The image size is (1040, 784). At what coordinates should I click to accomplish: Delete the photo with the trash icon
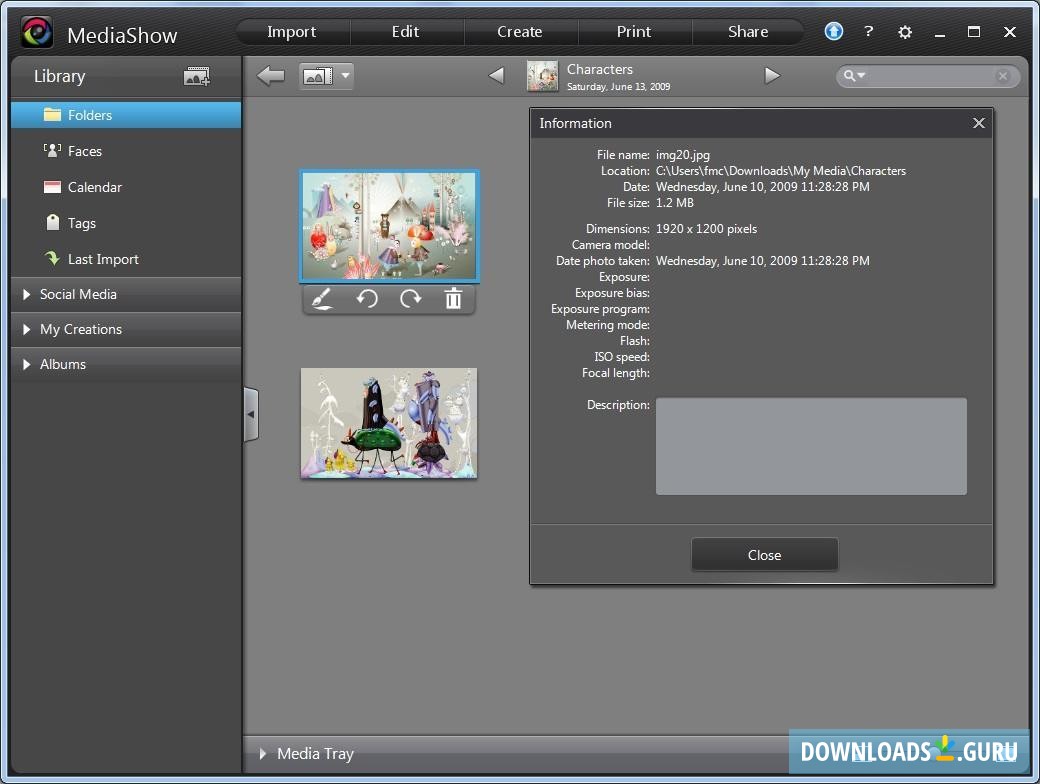click(x=454, y=299)
